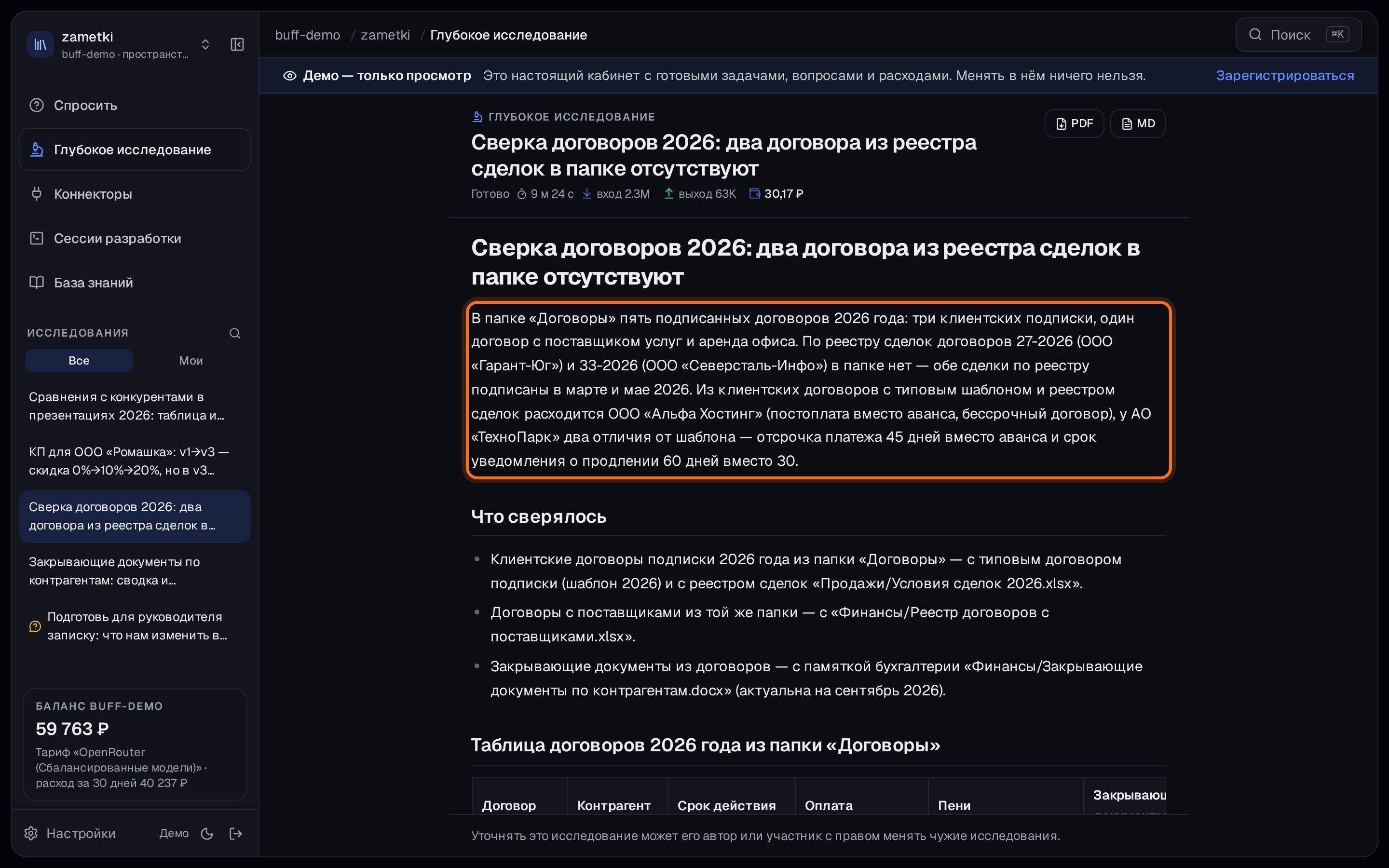Open research КП для ООО «Ромашка»

coord(135,461)
